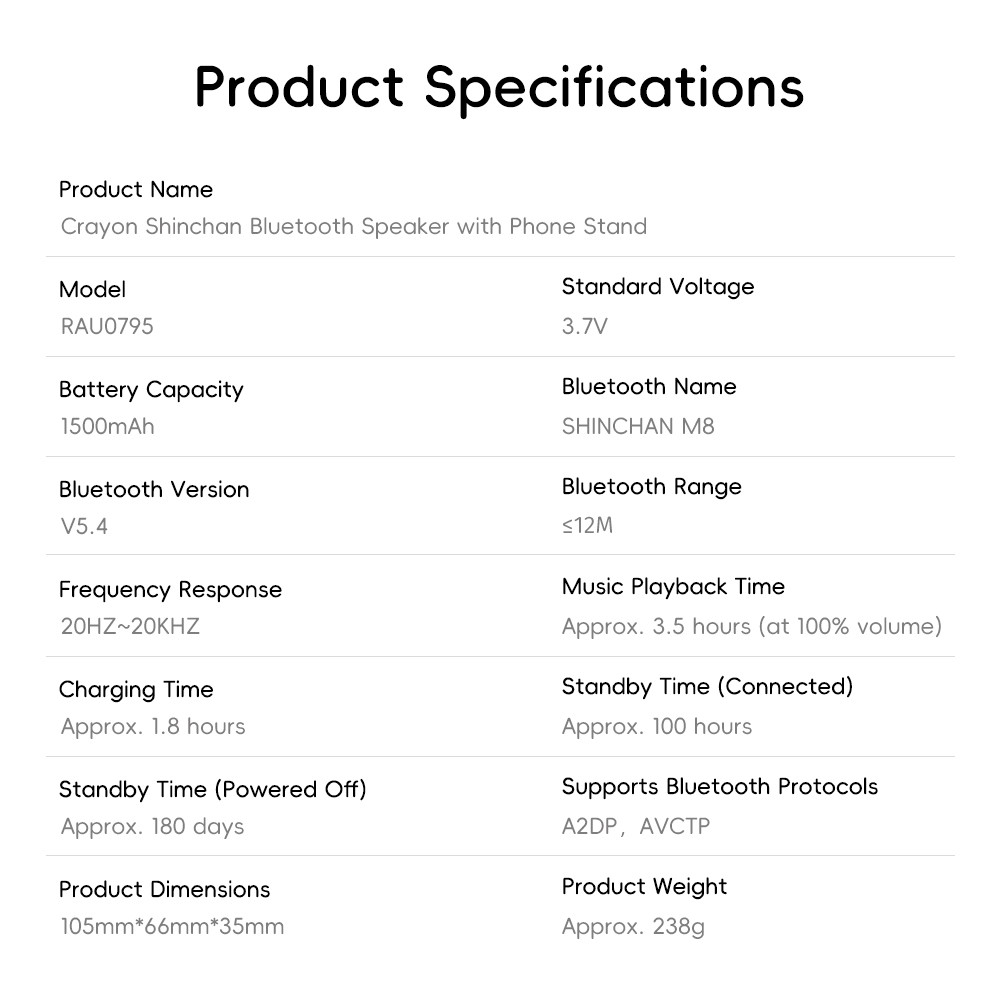
Task: Click the Music Playback Time label
Action: coord(673,587)
